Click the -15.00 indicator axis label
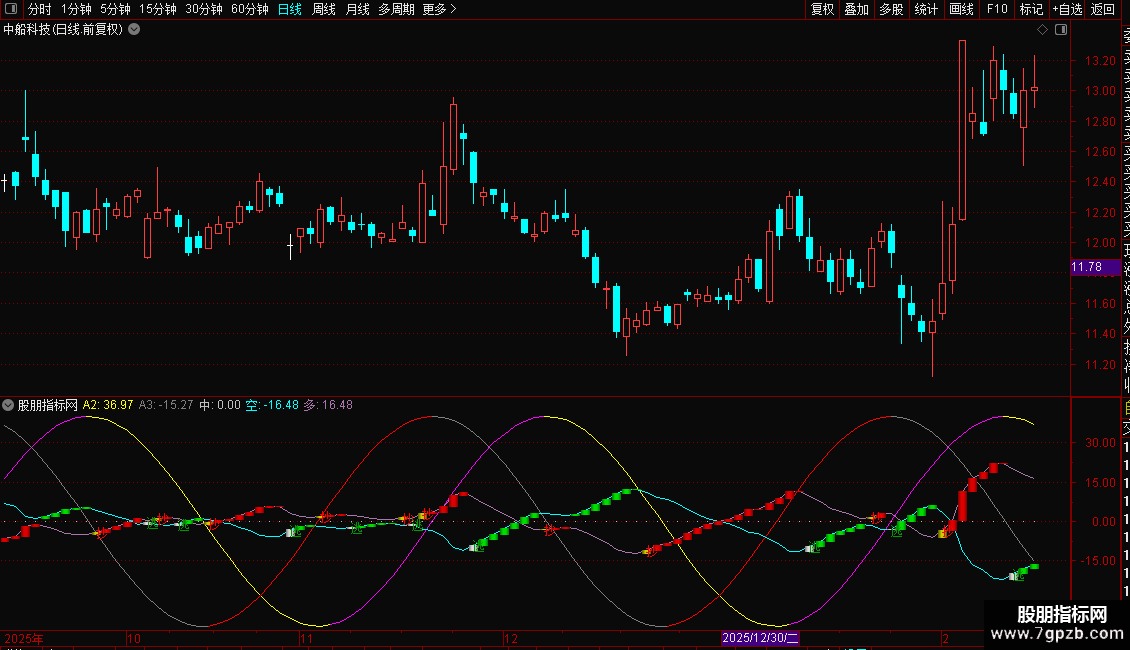1130x650 pixels. pos(1098,561)
